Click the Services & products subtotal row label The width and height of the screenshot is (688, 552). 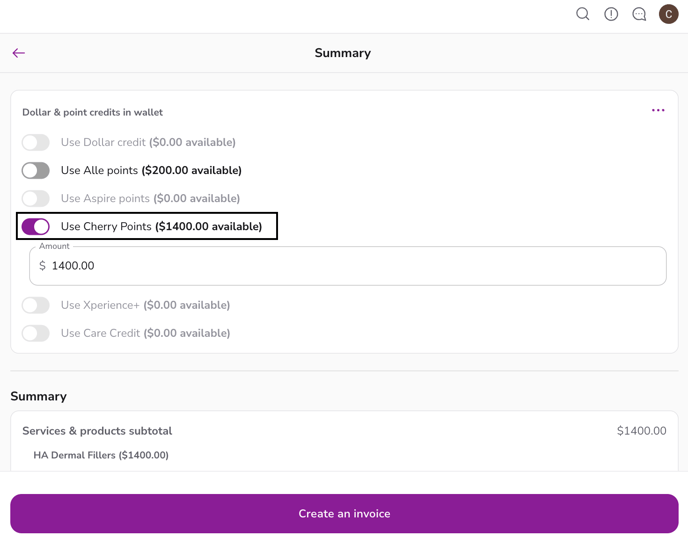tap(97, 431)
